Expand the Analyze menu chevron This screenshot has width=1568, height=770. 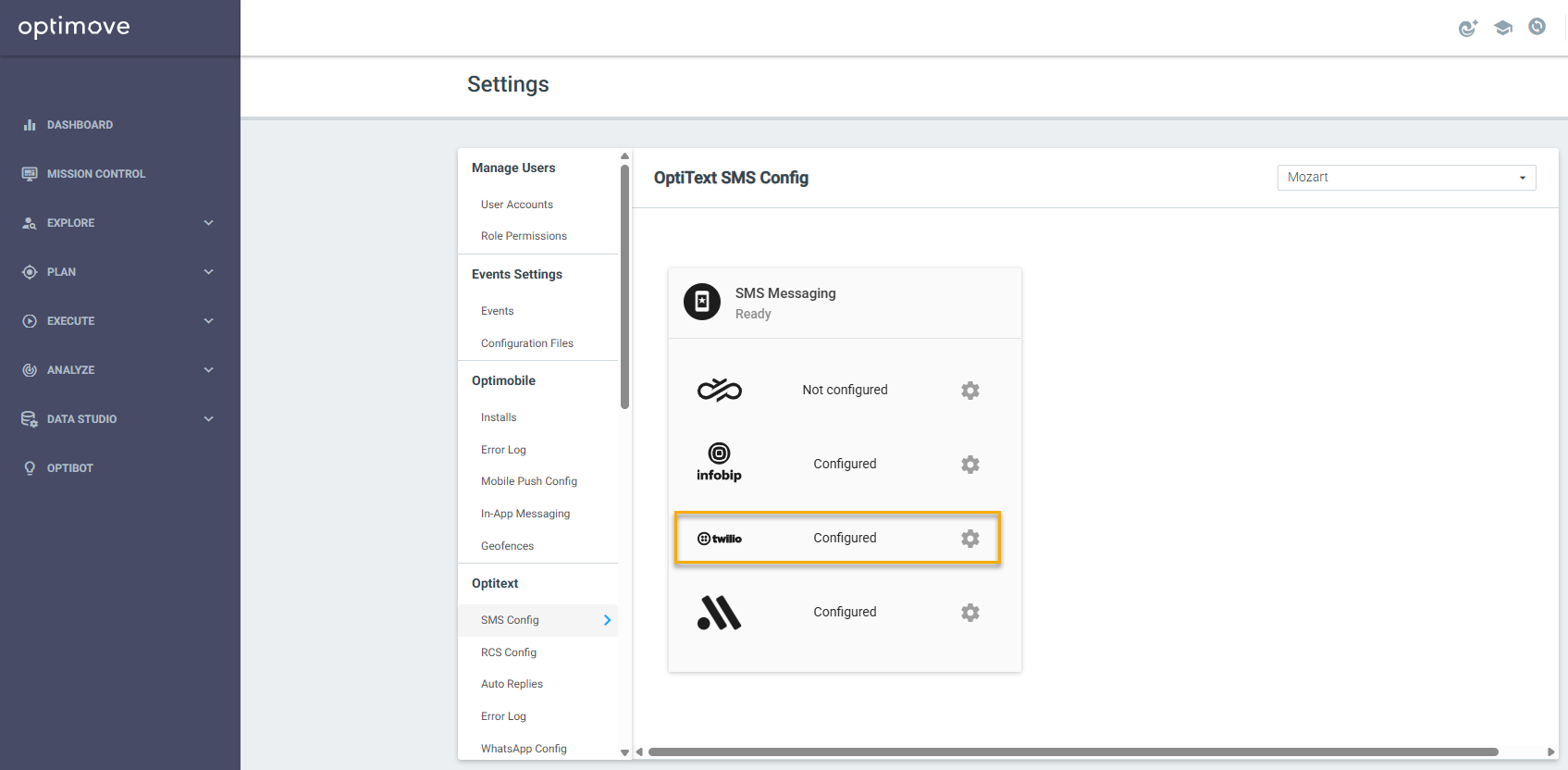[x=209, y=370]
